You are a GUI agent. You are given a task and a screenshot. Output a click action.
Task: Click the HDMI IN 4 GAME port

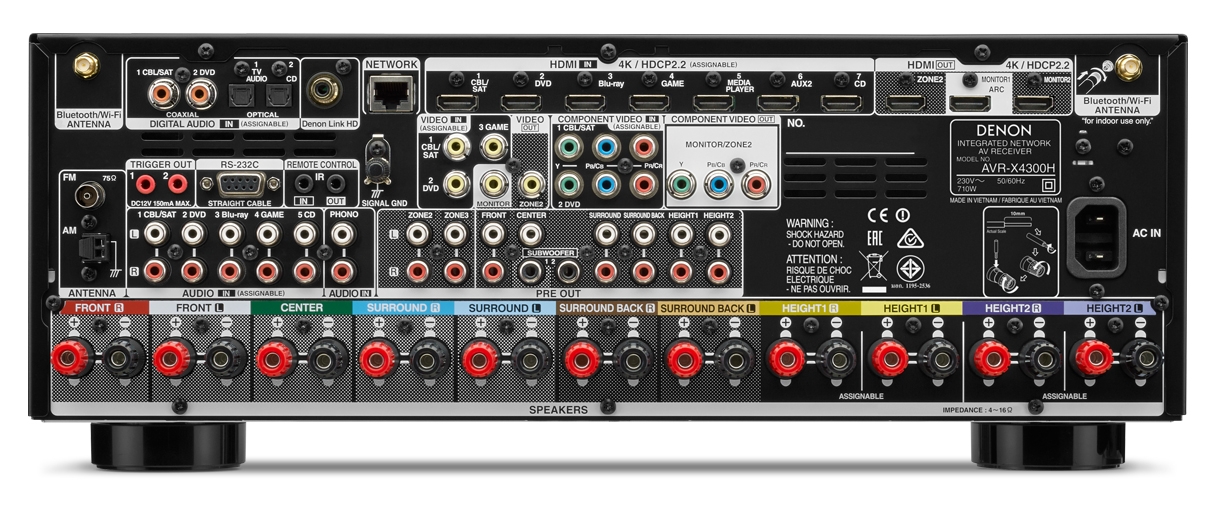pos(650,101)
